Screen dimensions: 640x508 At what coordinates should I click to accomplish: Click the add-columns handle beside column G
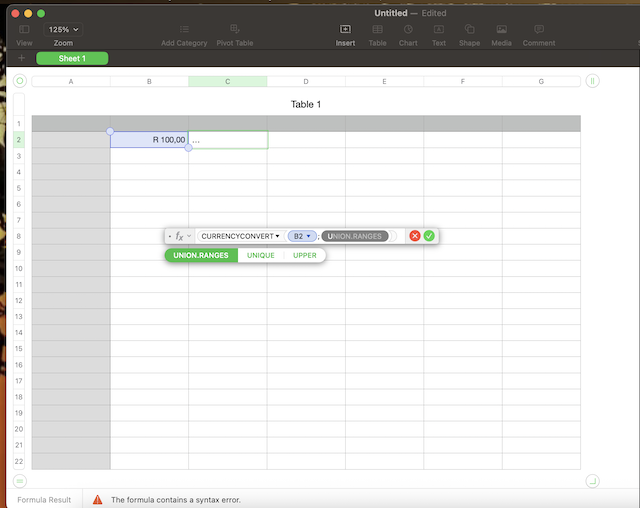point(592,81)
